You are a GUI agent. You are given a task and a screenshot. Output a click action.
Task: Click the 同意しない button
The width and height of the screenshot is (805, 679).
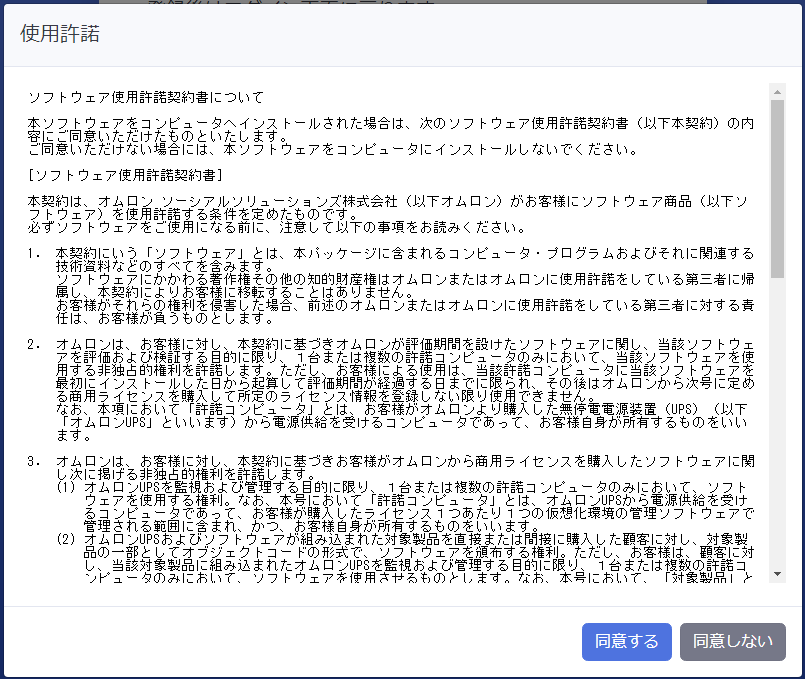(x=733, y=642)
